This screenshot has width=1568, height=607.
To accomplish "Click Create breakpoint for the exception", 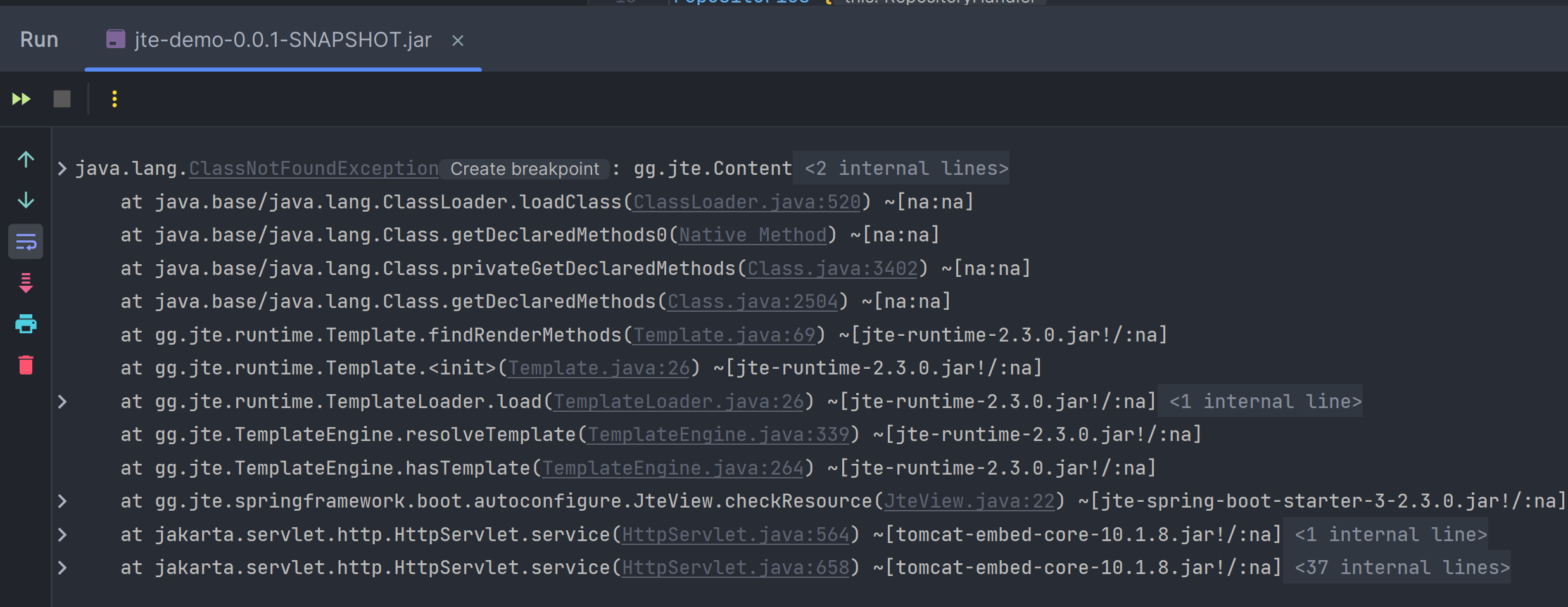I will click(x=524, y=169).
